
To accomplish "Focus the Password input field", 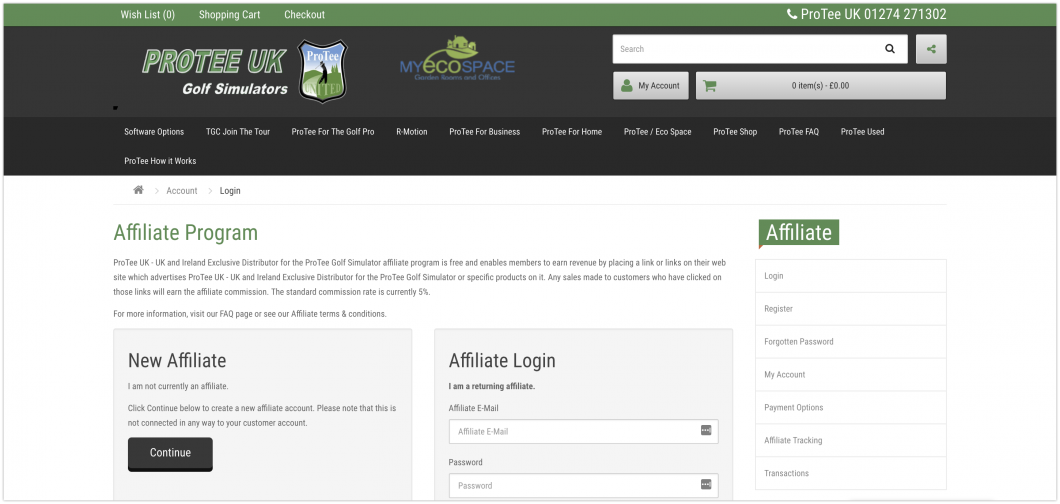I will tap(583, 485).
